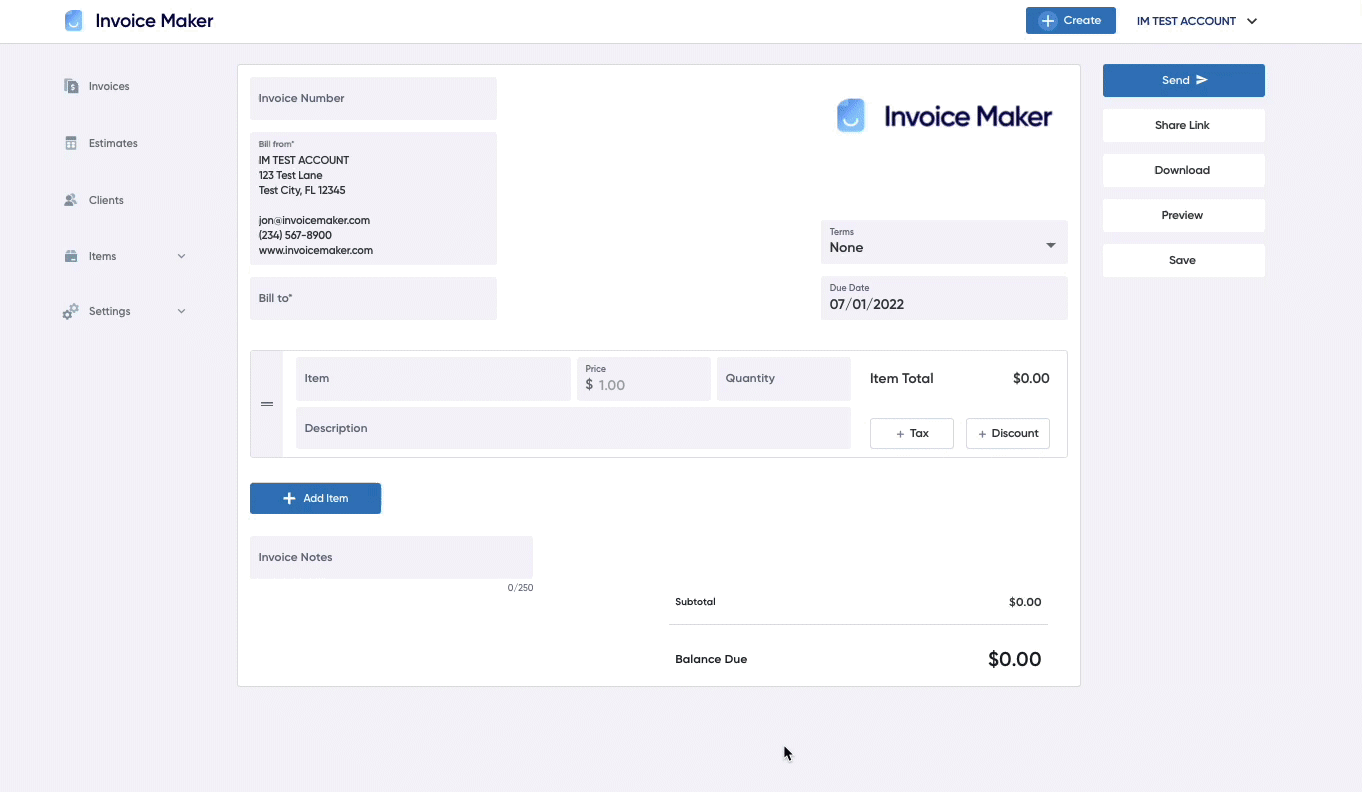This screenshot has width=1362, height=792.
Task: Change the Due Date field
Action: [944, 298]
